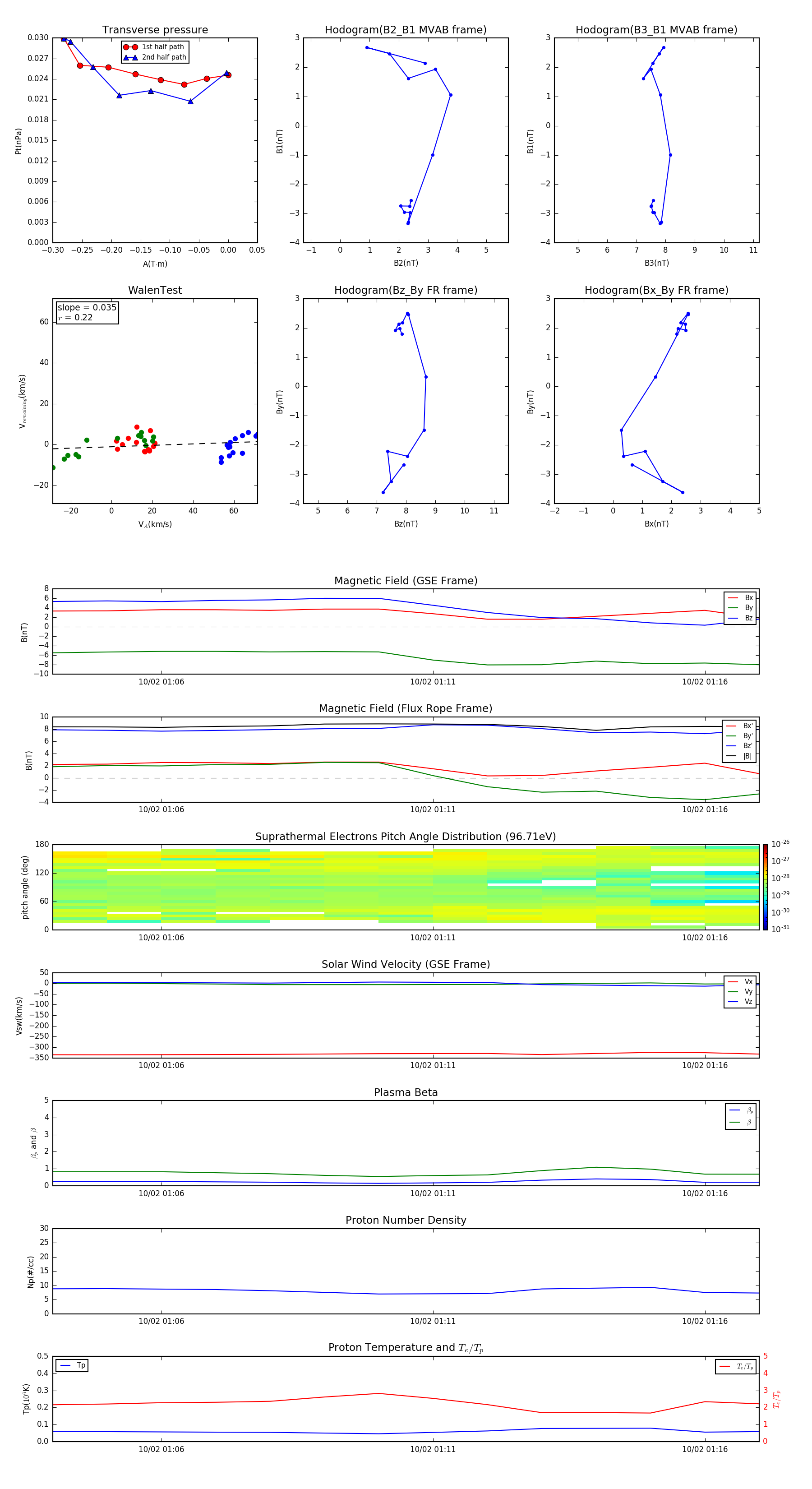Click the 'Plasma Beta' plot title
Image resolution: width=812 pixels, height=1489 pixels.
pyautogui.click(x=406, y=1092)
